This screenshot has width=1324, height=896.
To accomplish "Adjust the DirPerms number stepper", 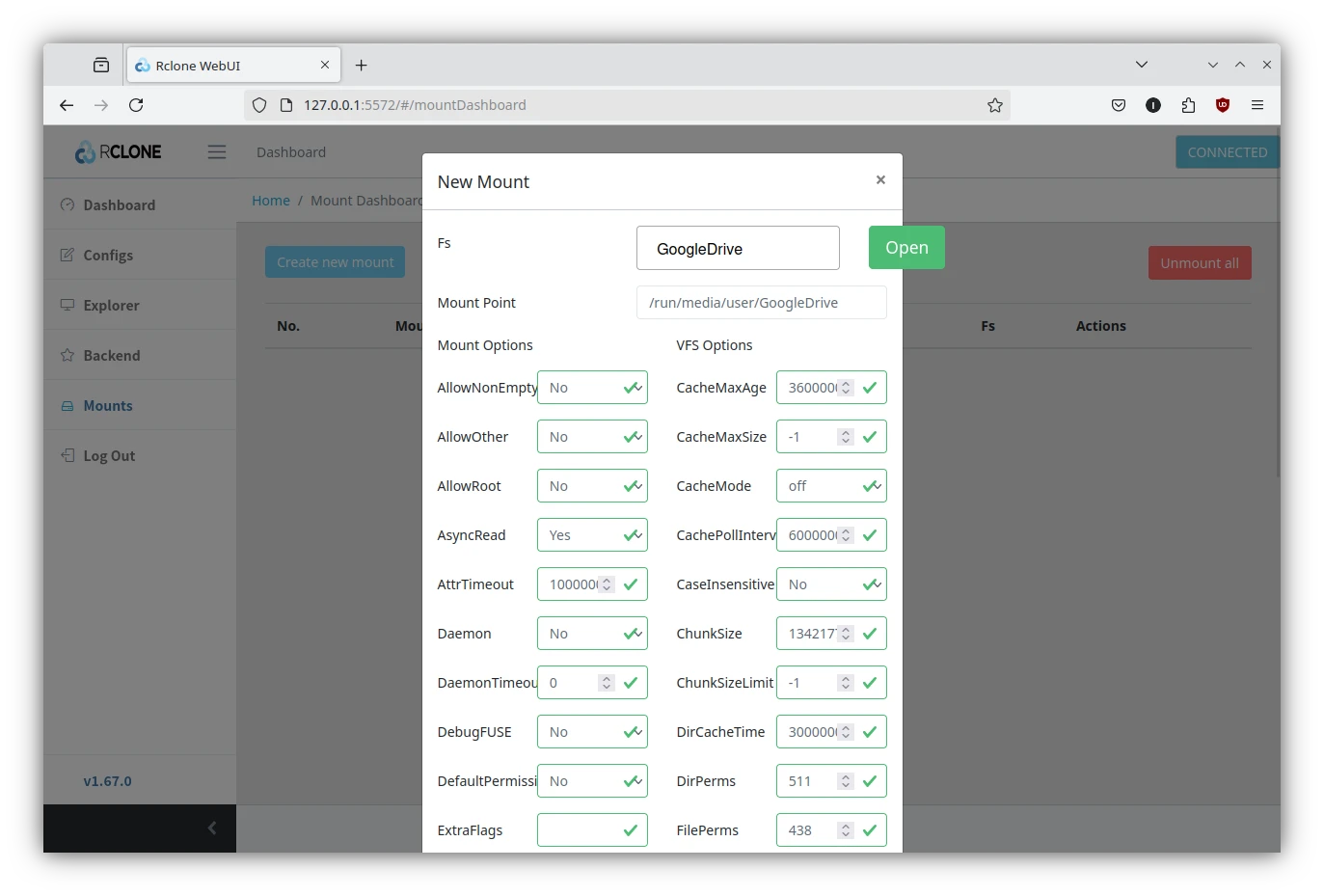I will [x=846, y=781].
